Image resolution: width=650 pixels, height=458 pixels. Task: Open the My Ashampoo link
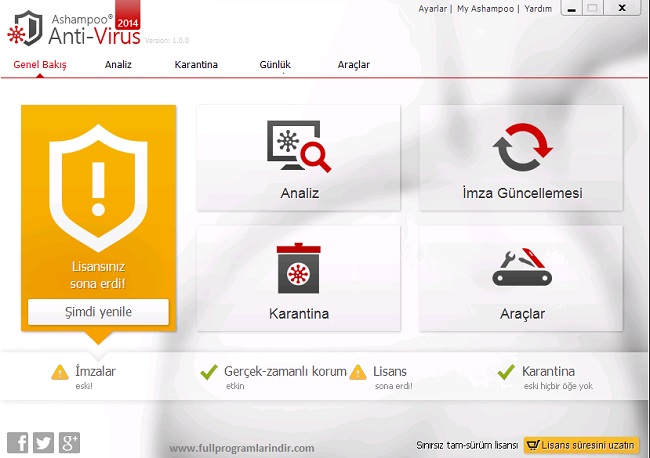coord(485,9)
